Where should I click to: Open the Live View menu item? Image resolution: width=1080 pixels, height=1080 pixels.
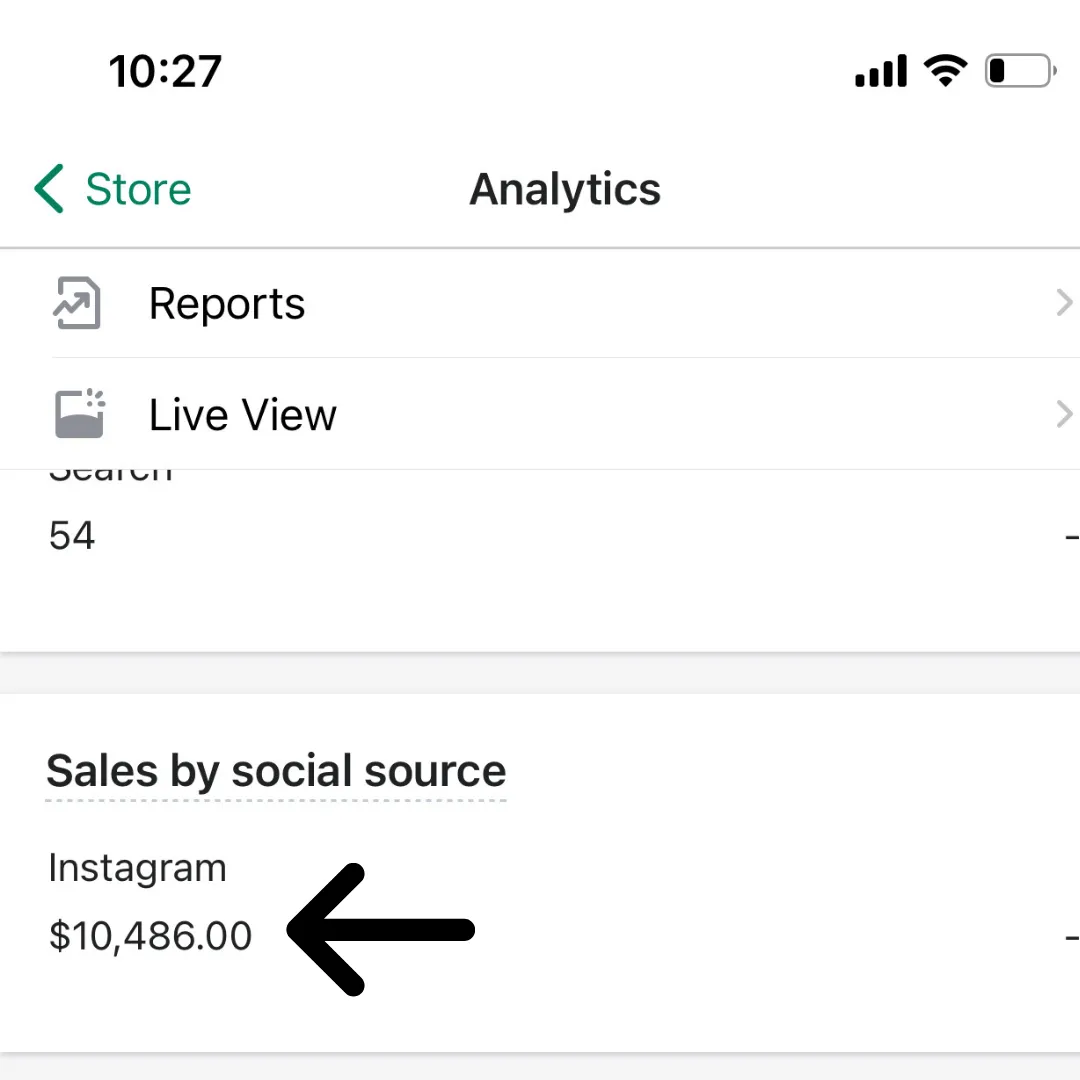click(x=243, y=415)
